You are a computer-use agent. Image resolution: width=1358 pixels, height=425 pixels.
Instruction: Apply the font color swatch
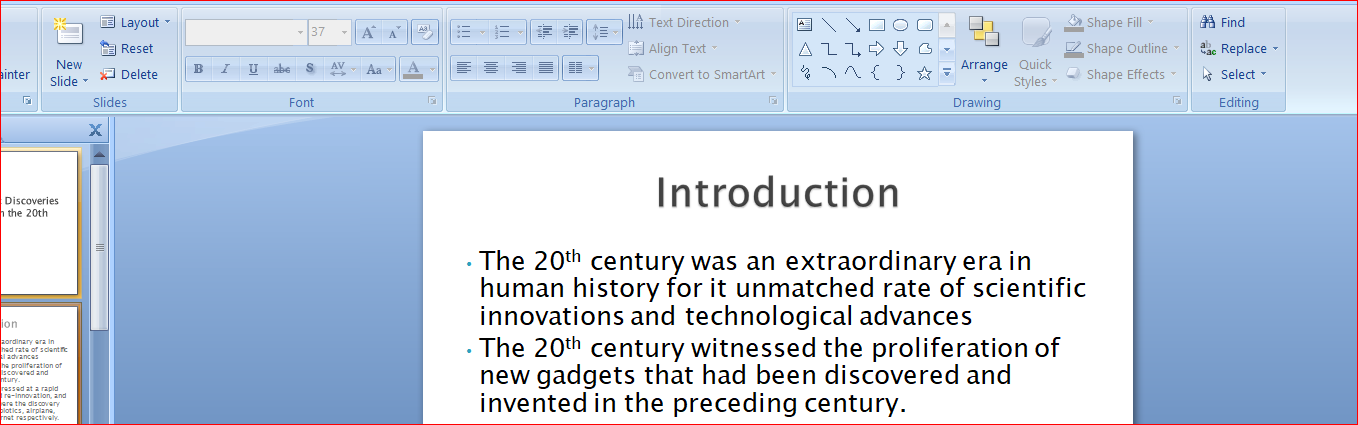(x=412, y=69)
